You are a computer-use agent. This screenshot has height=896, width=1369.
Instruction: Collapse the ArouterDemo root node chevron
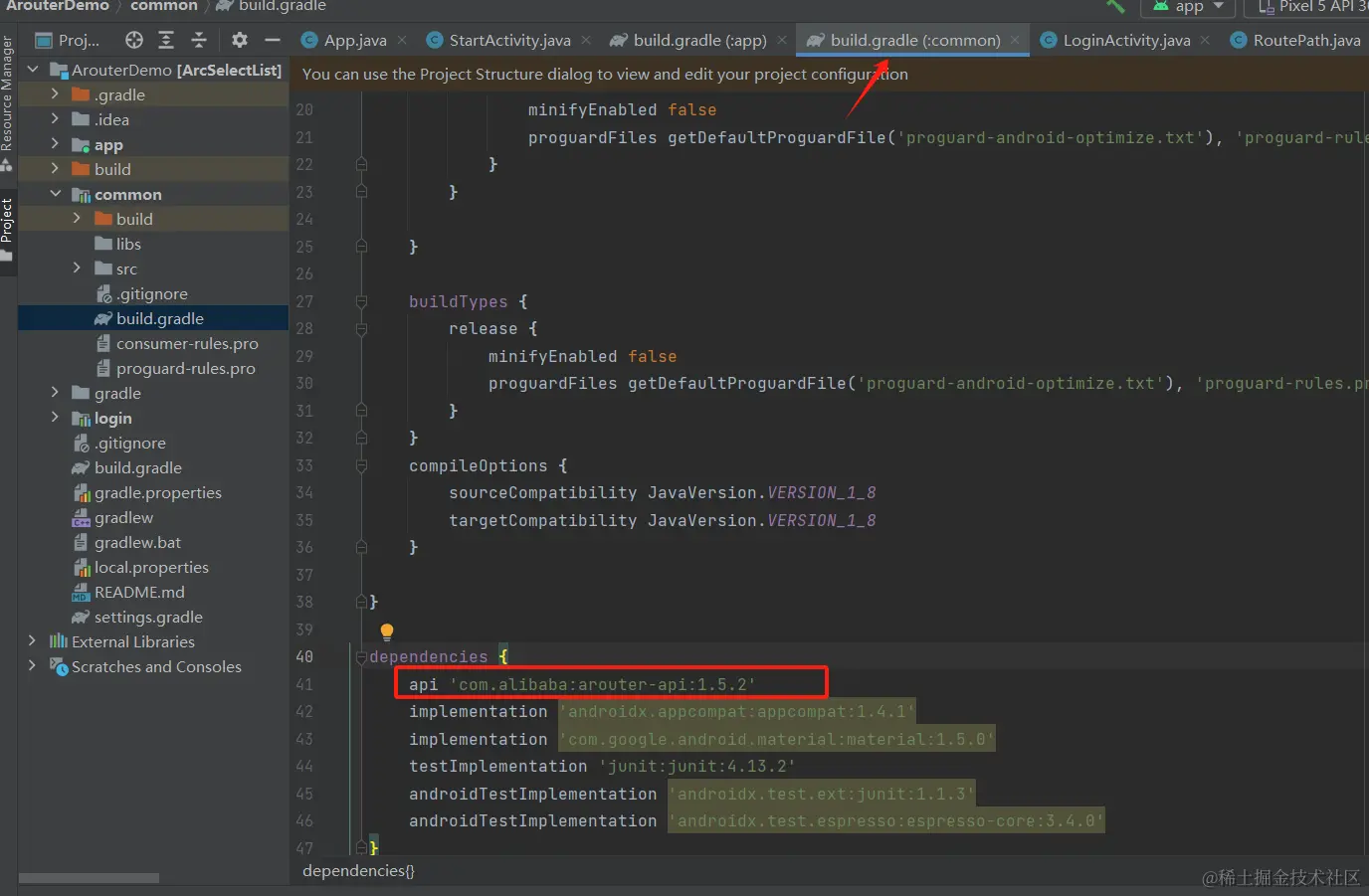[33, 70]
